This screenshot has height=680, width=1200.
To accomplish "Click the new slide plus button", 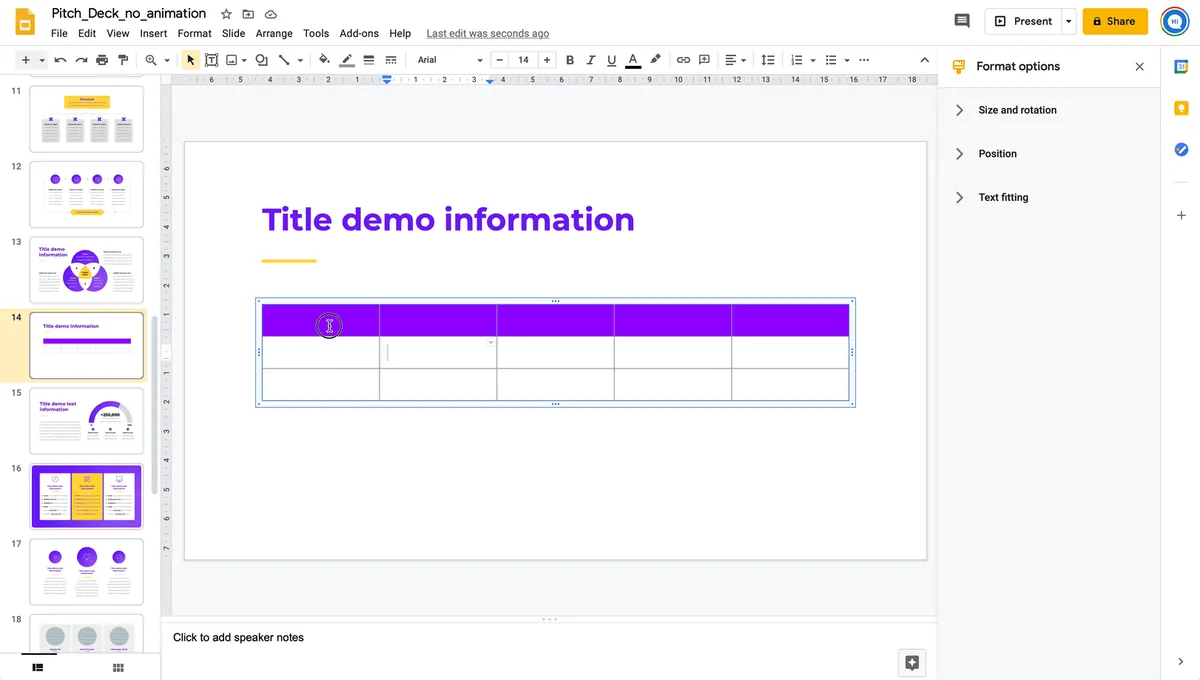I will pos(25,60).
